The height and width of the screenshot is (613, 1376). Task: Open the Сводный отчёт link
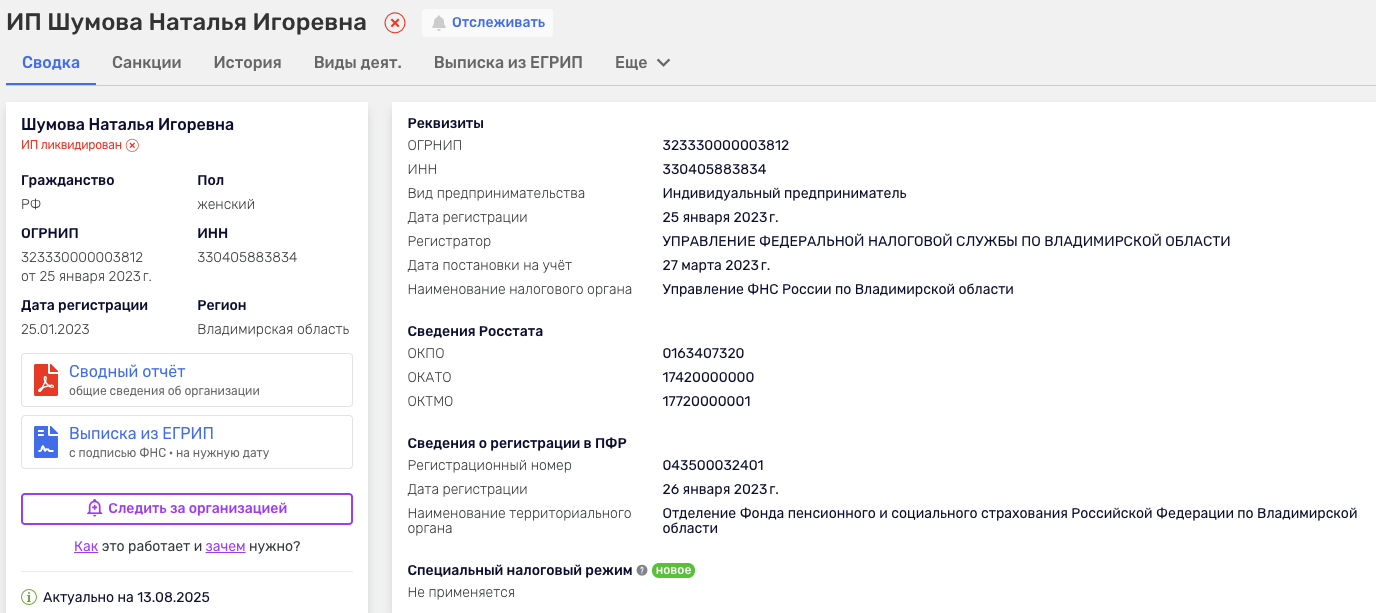pyautogui.click(x=127, y=372)
